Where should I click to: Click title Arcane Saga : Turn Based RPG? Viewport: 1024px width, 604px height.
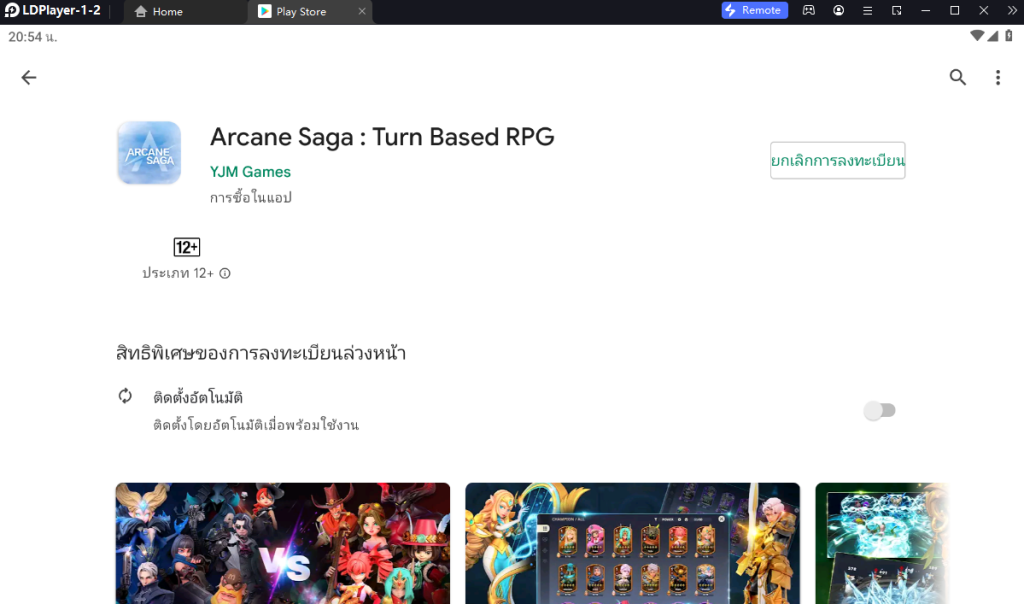(382, 137)
